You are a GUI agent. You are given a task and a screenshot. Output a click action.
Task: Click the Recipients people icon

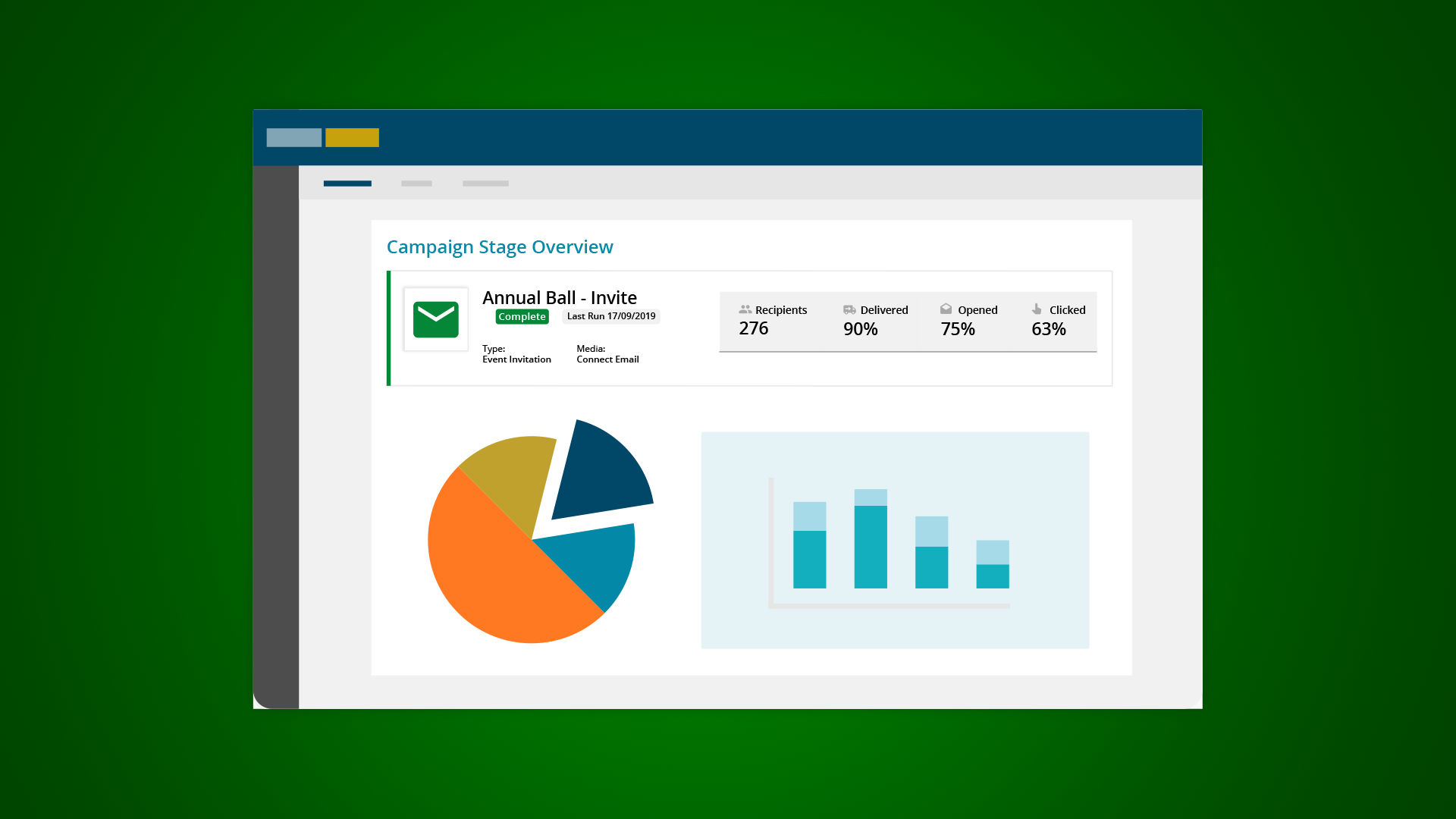click(x=745, y=309)
